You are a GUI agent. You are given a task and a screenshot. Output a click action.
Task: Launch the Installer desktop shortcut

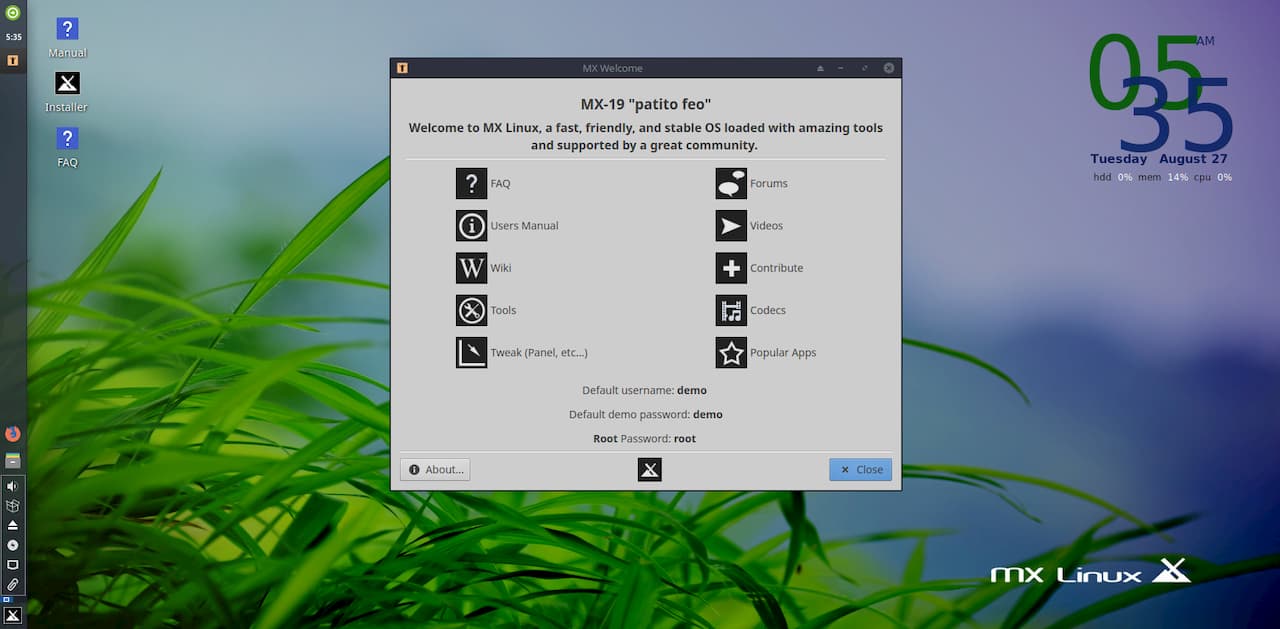(67, 92)
